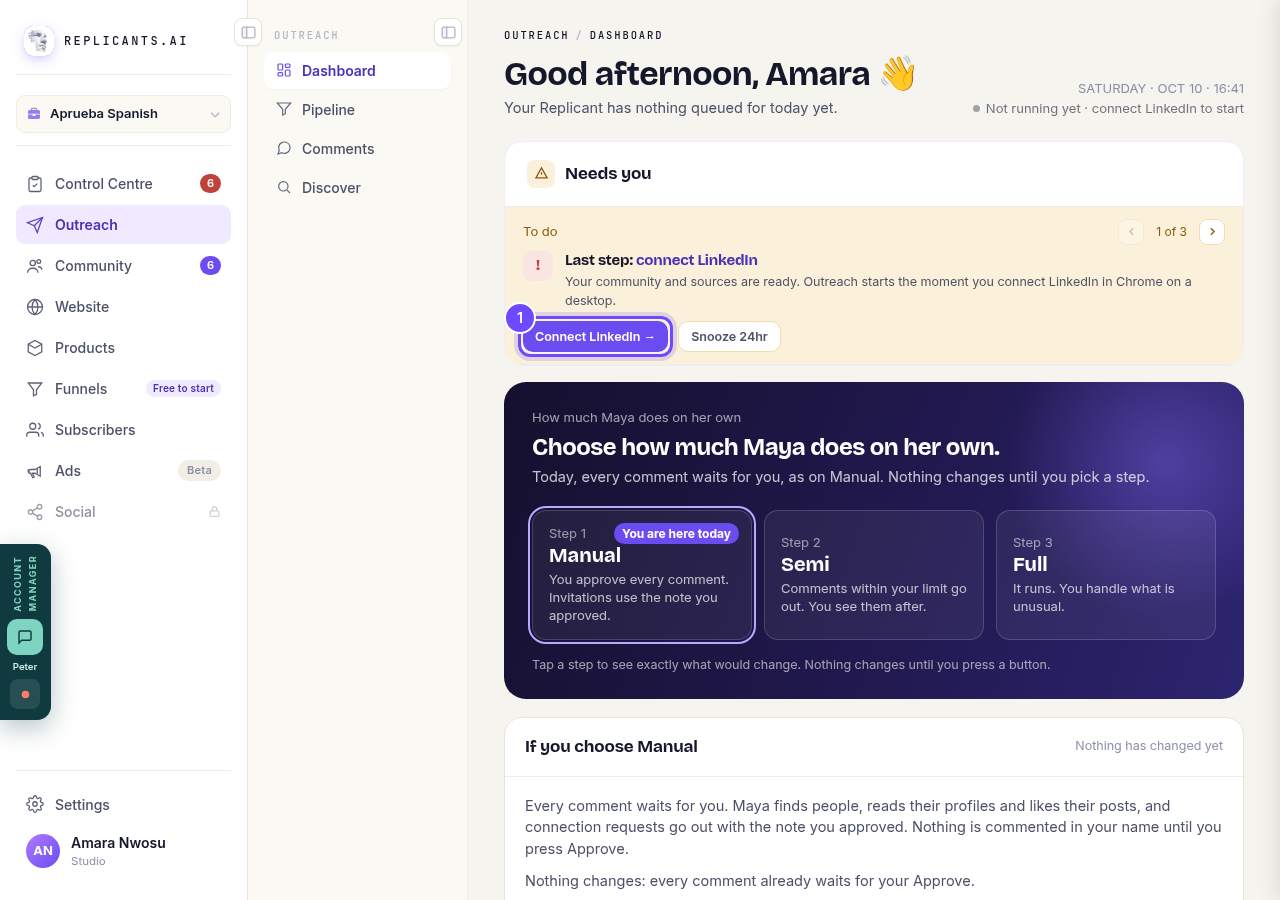Select the Step 2 Semi card

click(874, 575)
